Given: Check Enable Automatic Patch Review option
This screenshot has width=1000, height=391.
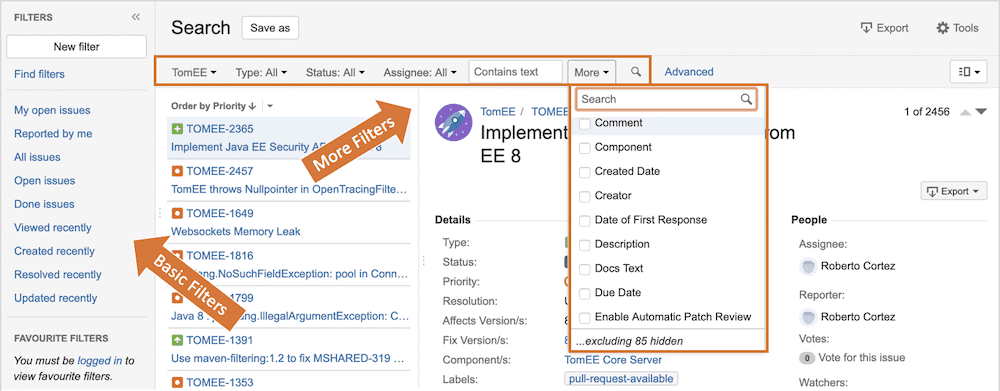Looking at the screenshot, I should (x=584, y=318).
